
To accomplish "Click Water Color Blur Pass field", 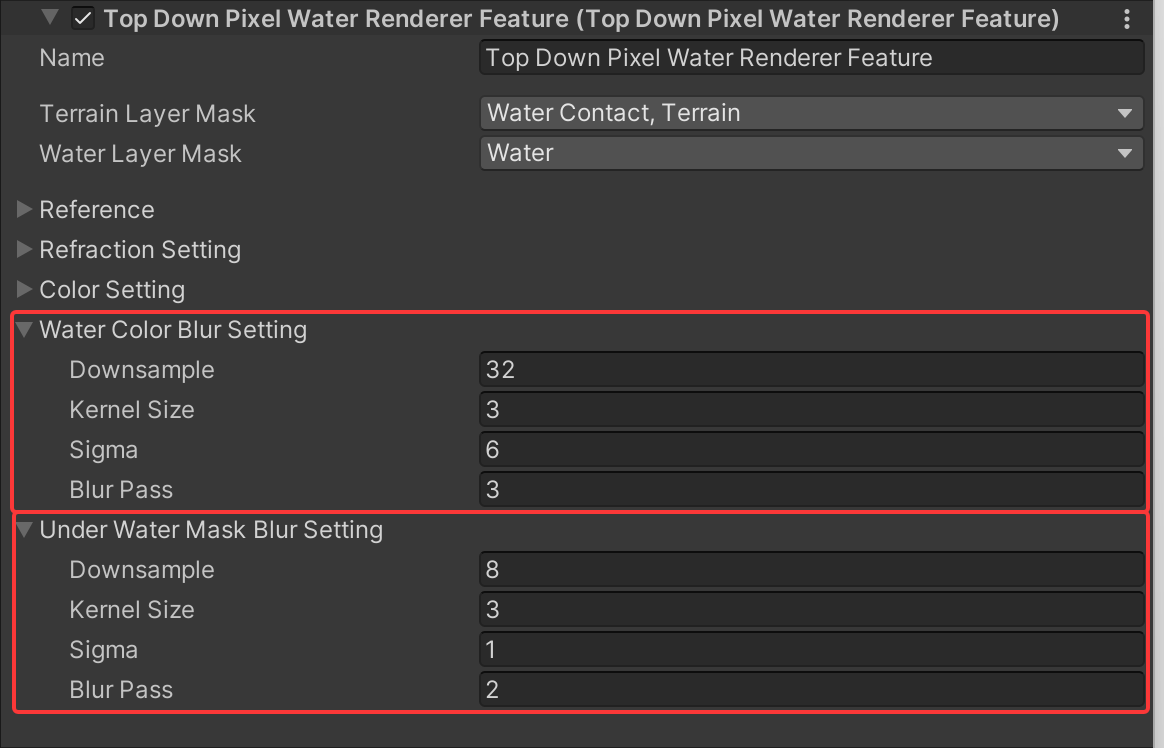I will [x=810, y=489].
